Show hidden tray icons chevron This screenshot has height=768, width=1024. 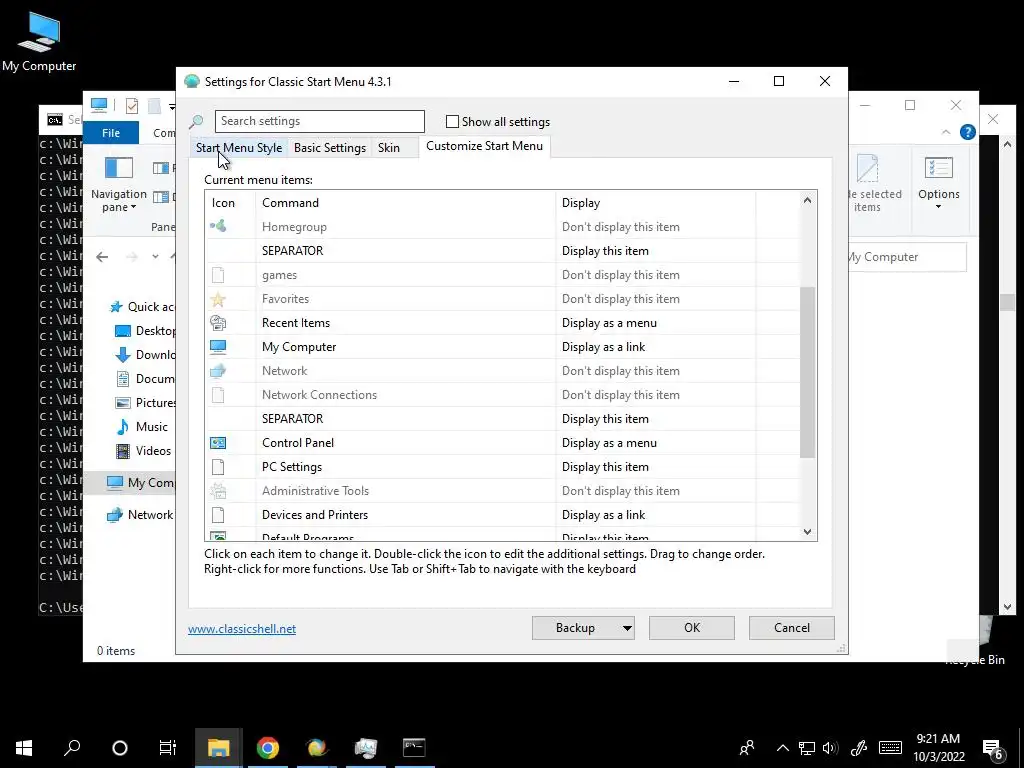click(x=782, y=748)
